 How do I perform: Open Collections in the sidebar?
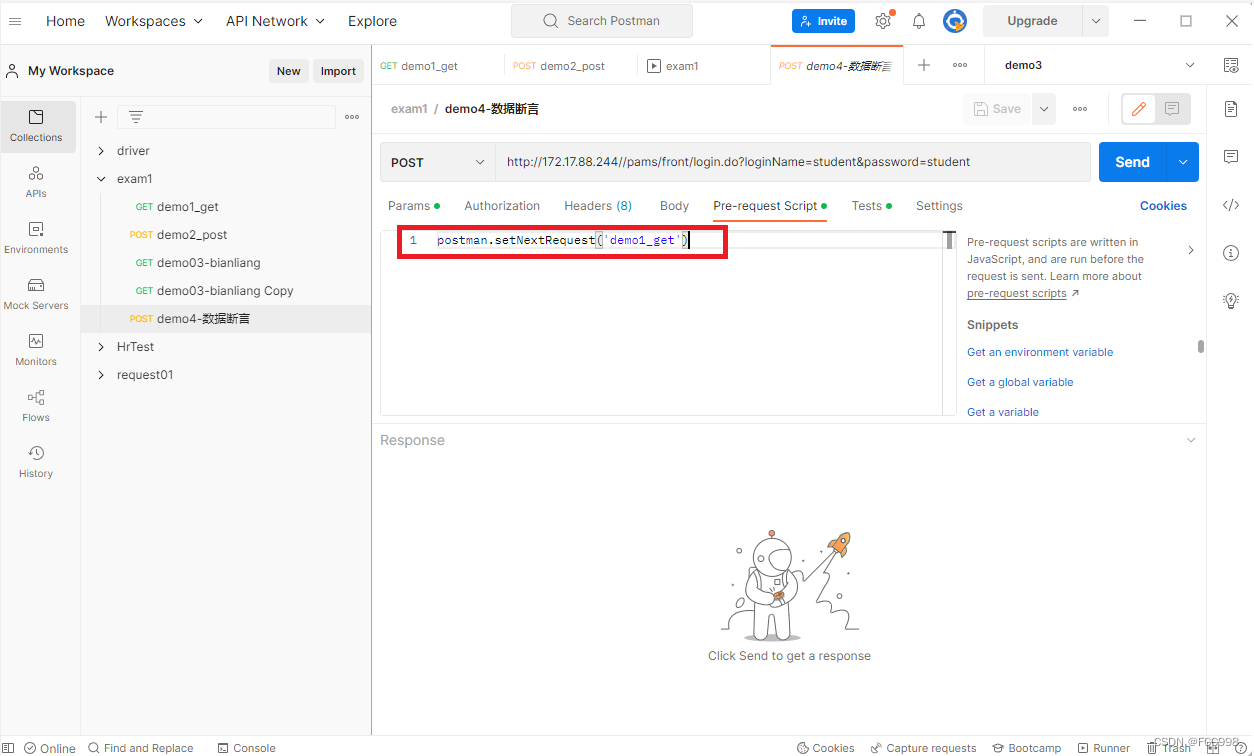click(36, 127)
